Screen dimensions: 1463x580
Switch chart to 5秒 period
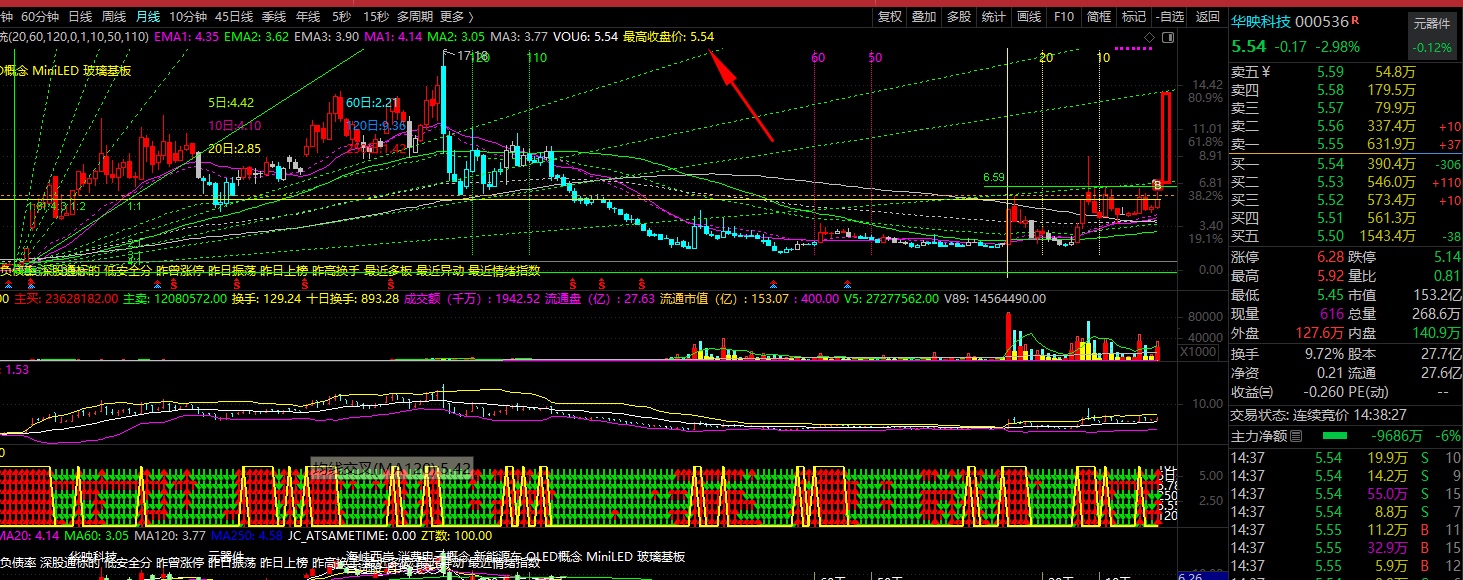click(341, 16)
